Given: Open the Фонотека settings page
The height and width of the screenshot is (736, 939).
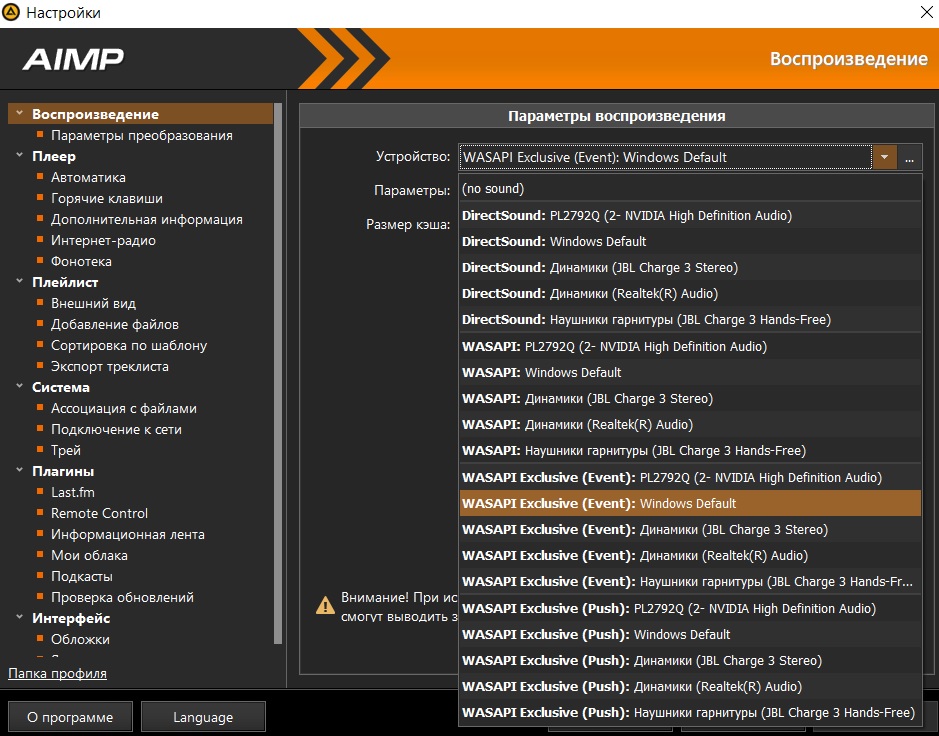Looking at the screenshot, I should point(81,261).
